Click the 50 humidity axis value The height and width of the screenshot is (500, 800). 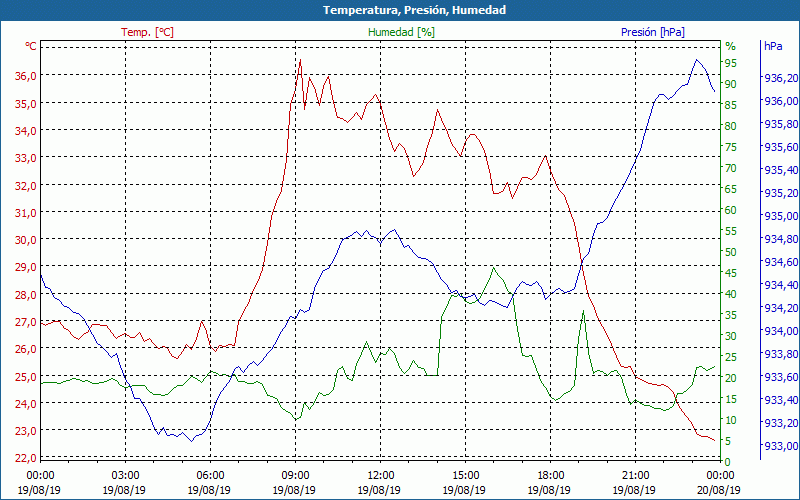(731, 252)
